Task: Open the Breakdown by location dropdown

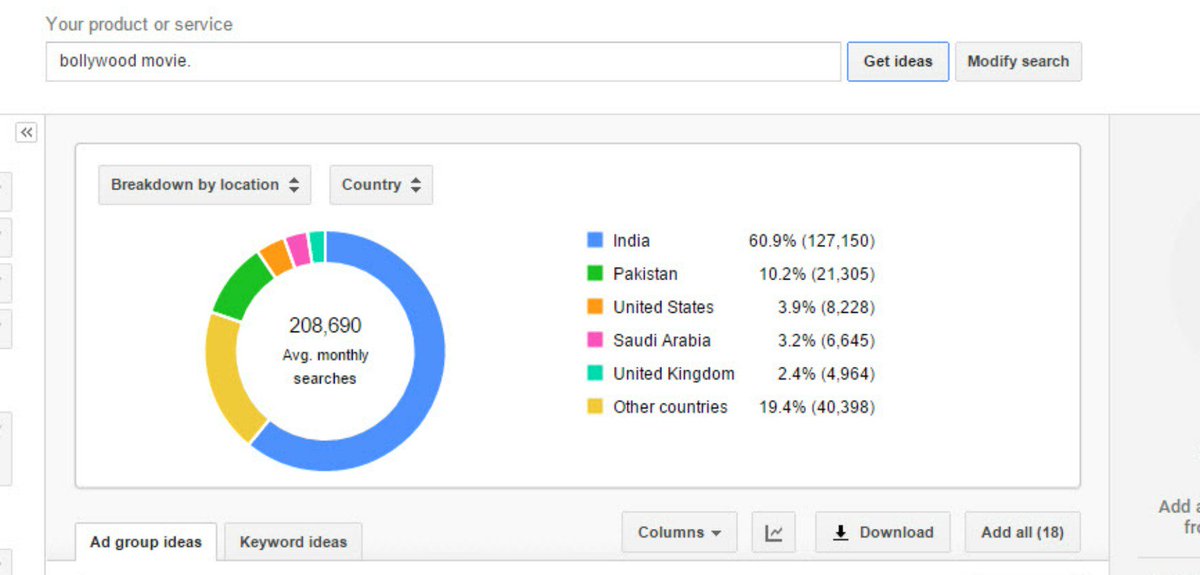Action: tap(205, 185)
